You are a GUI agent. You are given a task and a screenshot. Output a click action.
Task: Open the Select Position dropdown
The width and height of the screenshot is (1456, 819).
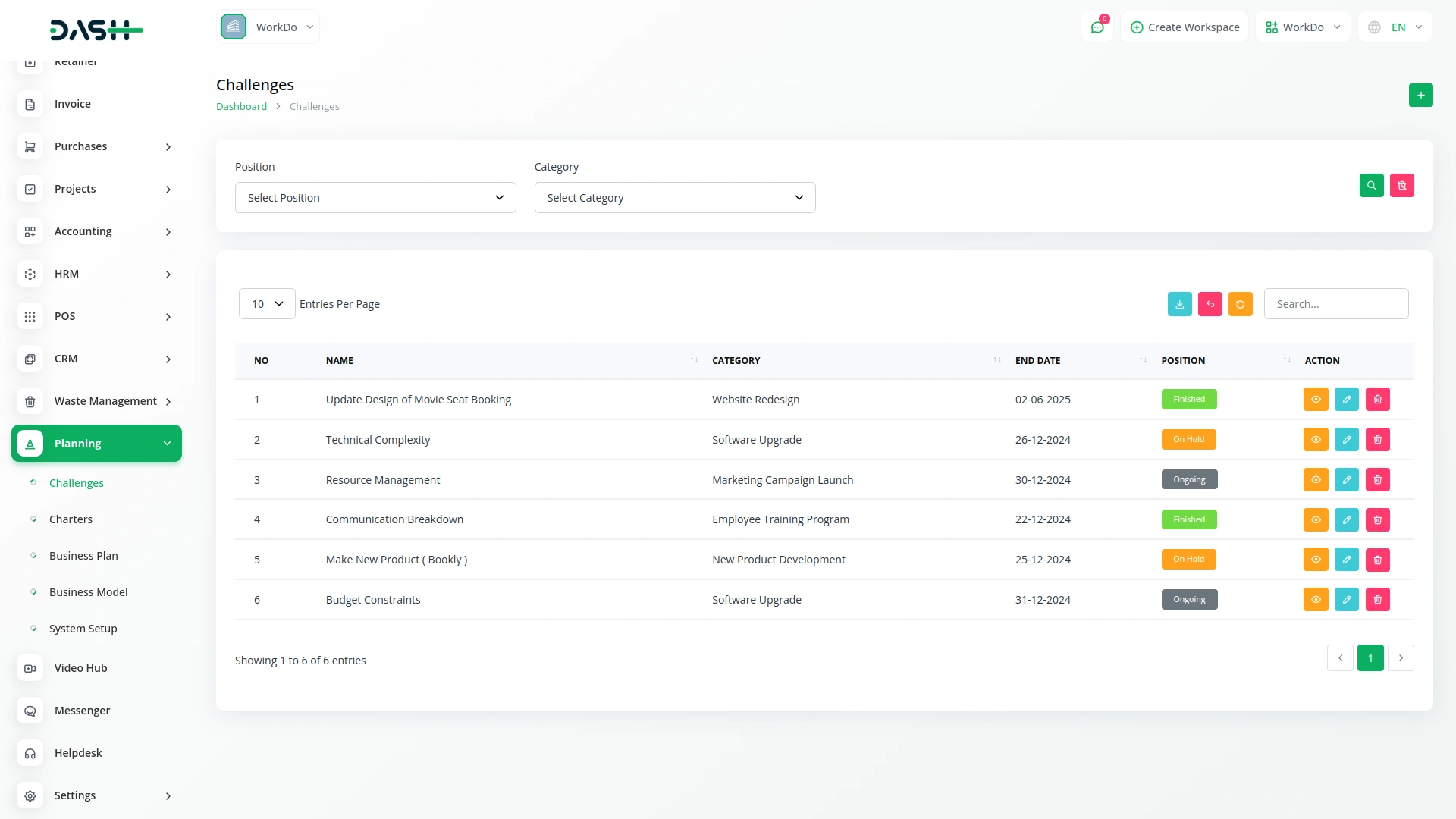(x=375, y=198)
